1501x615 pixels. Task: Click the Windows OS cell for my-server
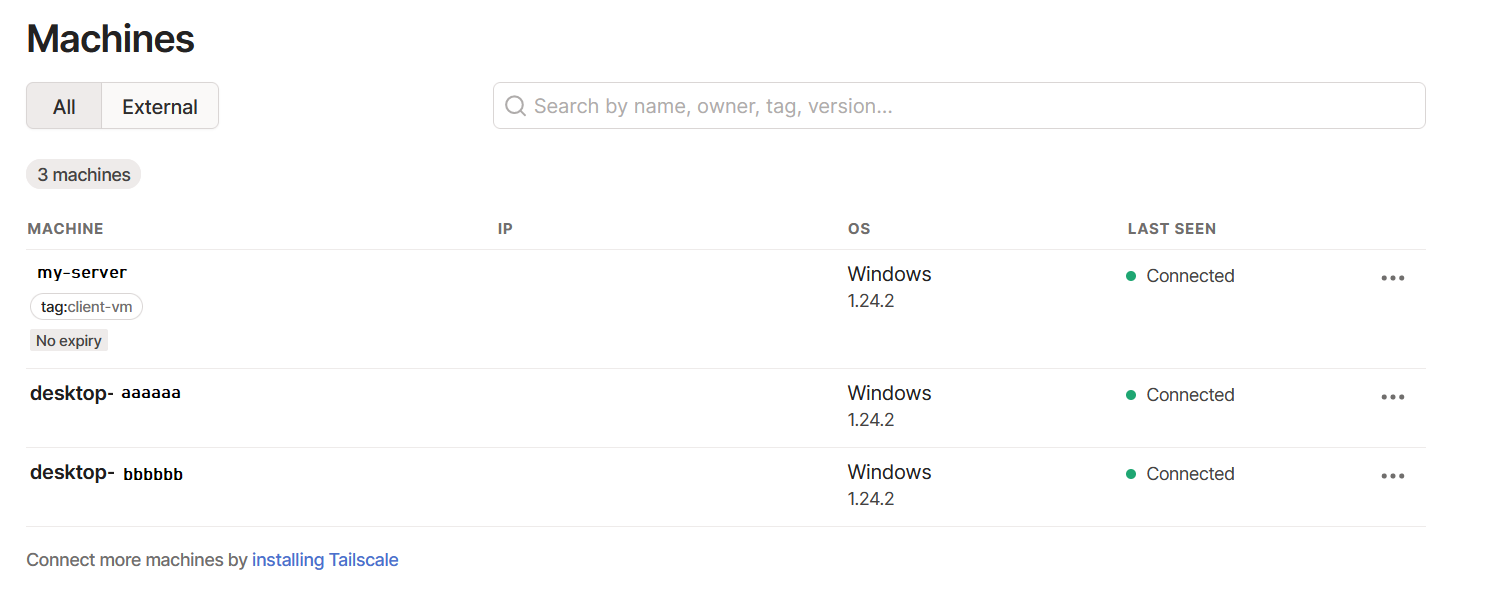[889, 274]
